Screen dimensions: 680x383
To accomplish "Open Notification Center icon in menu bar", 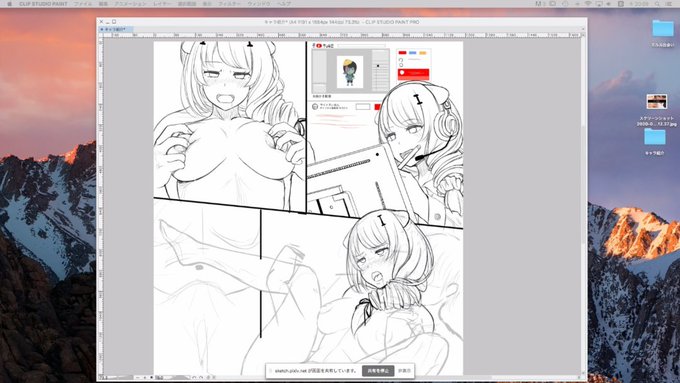I will (x=669, y=3).
